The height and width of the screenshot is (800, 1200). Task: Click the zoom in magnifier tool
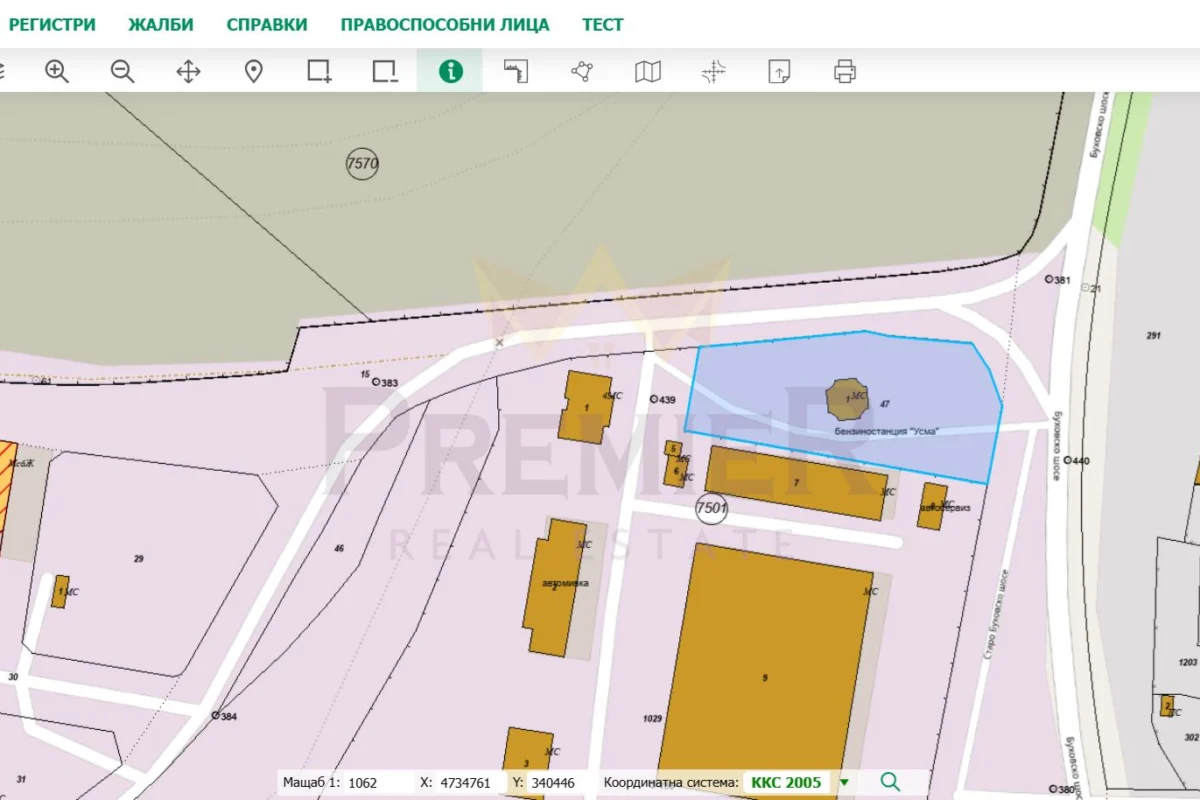point(57,71)
